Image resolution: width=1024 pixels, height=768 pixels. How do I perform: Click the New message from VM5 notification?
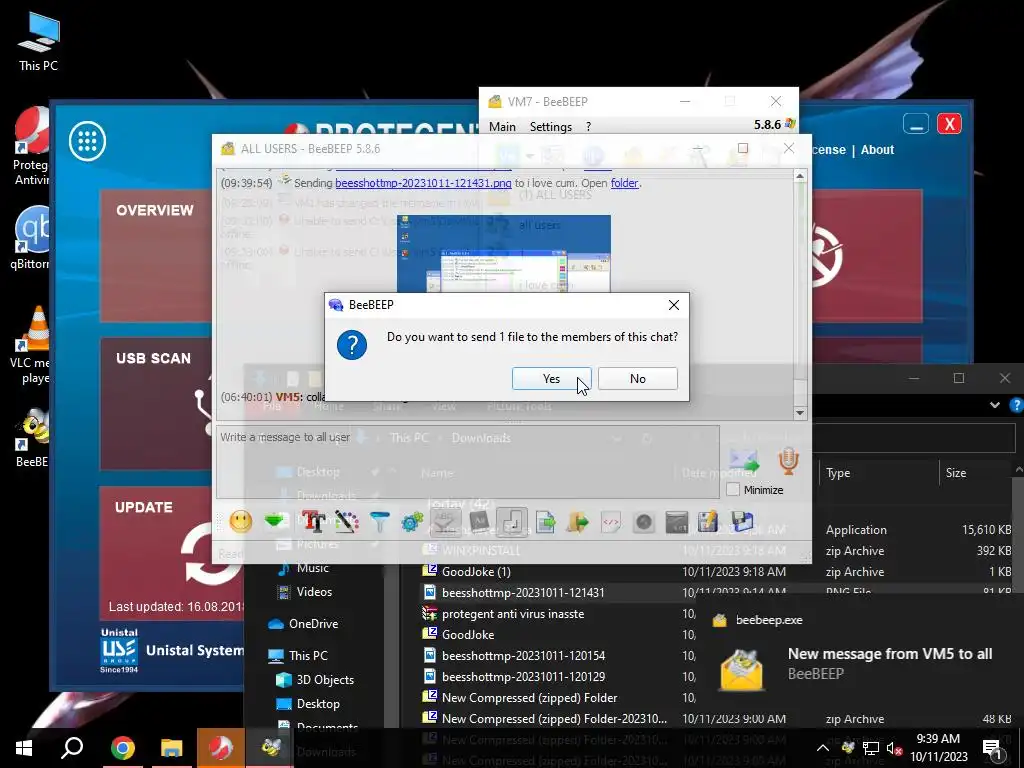point(859,662)
